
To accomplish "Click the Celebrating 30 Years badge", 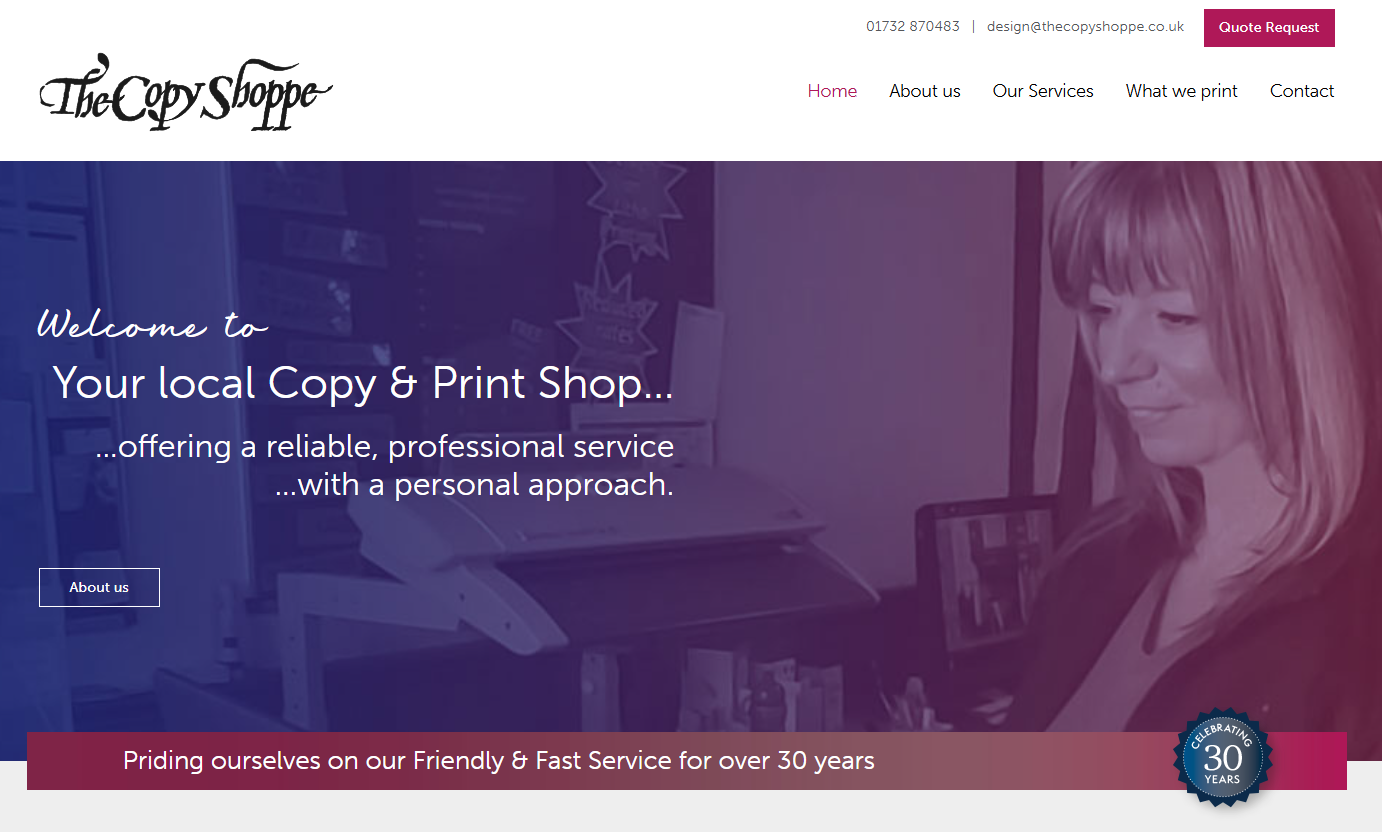I will click(1222, 758).
